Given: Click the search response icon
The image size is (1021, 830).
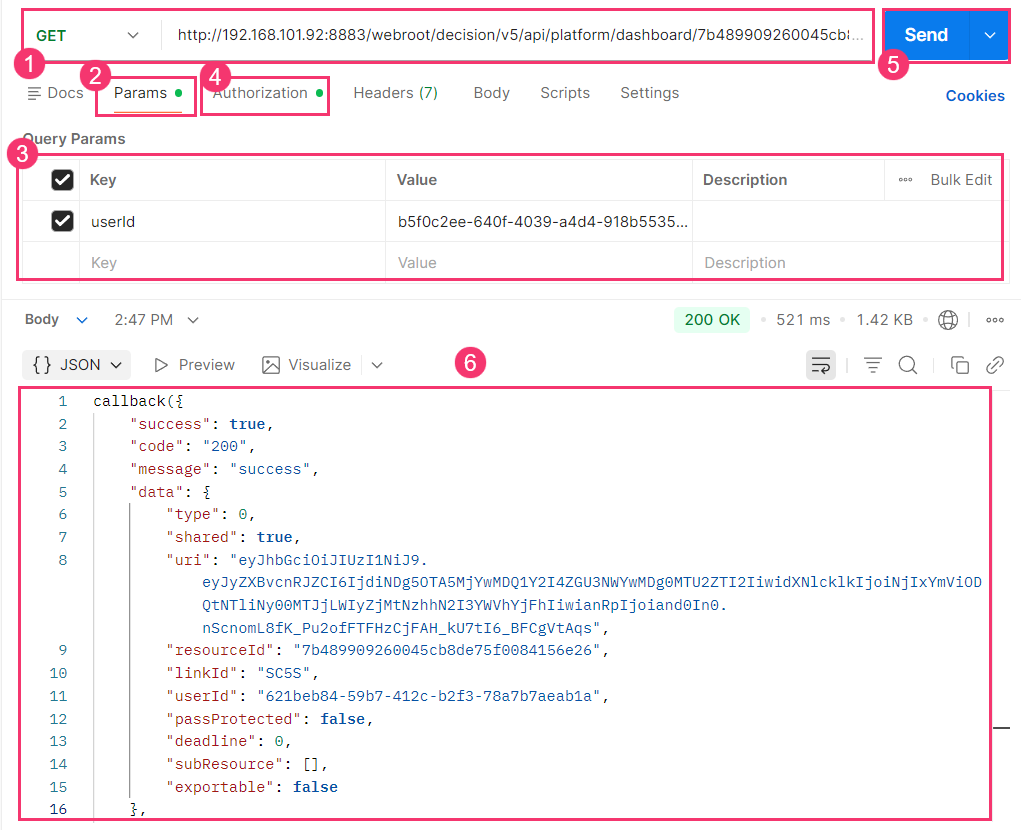Looking at the screenshot, I should point(908,365).
